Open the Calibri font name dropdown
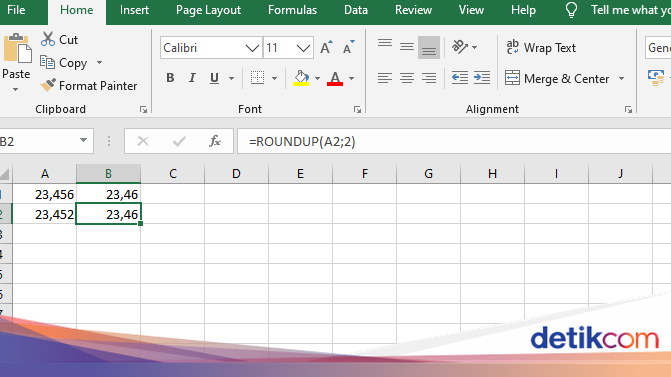671x377 pixels. [252, 48]
